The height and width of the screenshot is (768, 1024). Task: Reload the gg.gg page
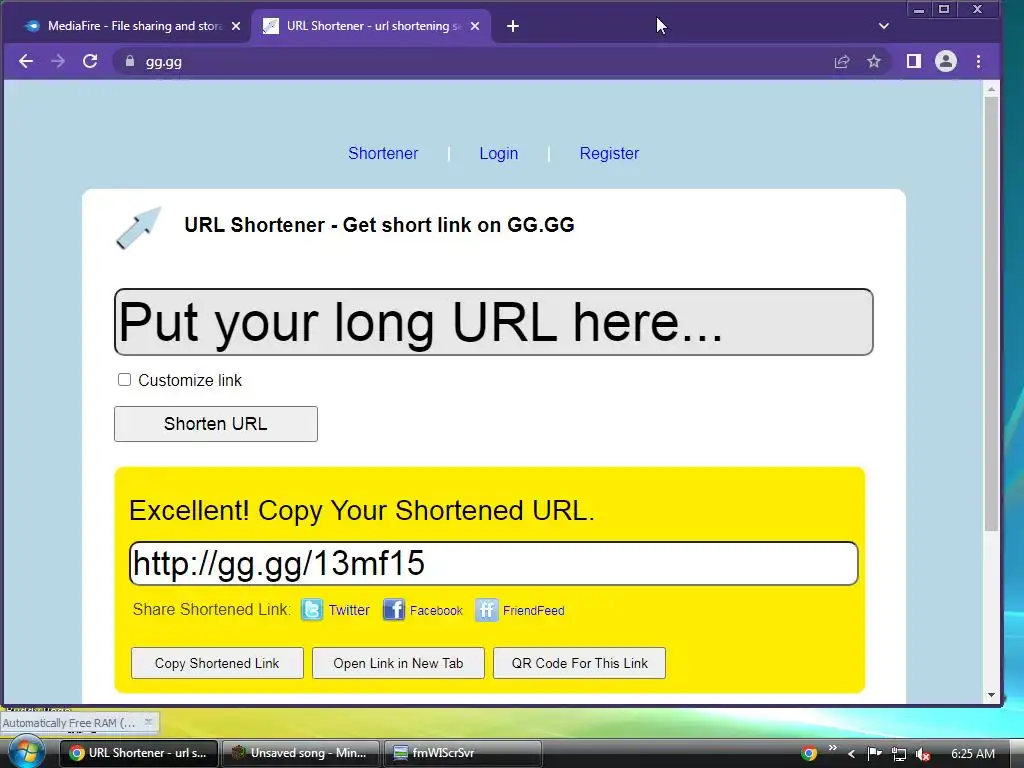(x=90, y=61)
